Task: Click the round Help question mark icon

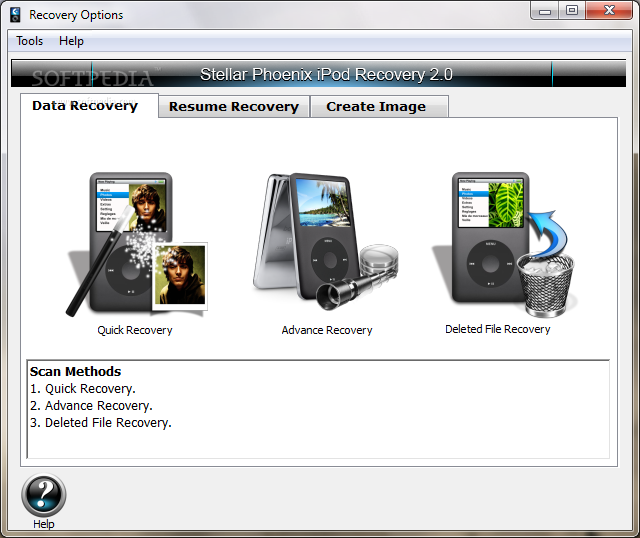Action: (44, 495)
